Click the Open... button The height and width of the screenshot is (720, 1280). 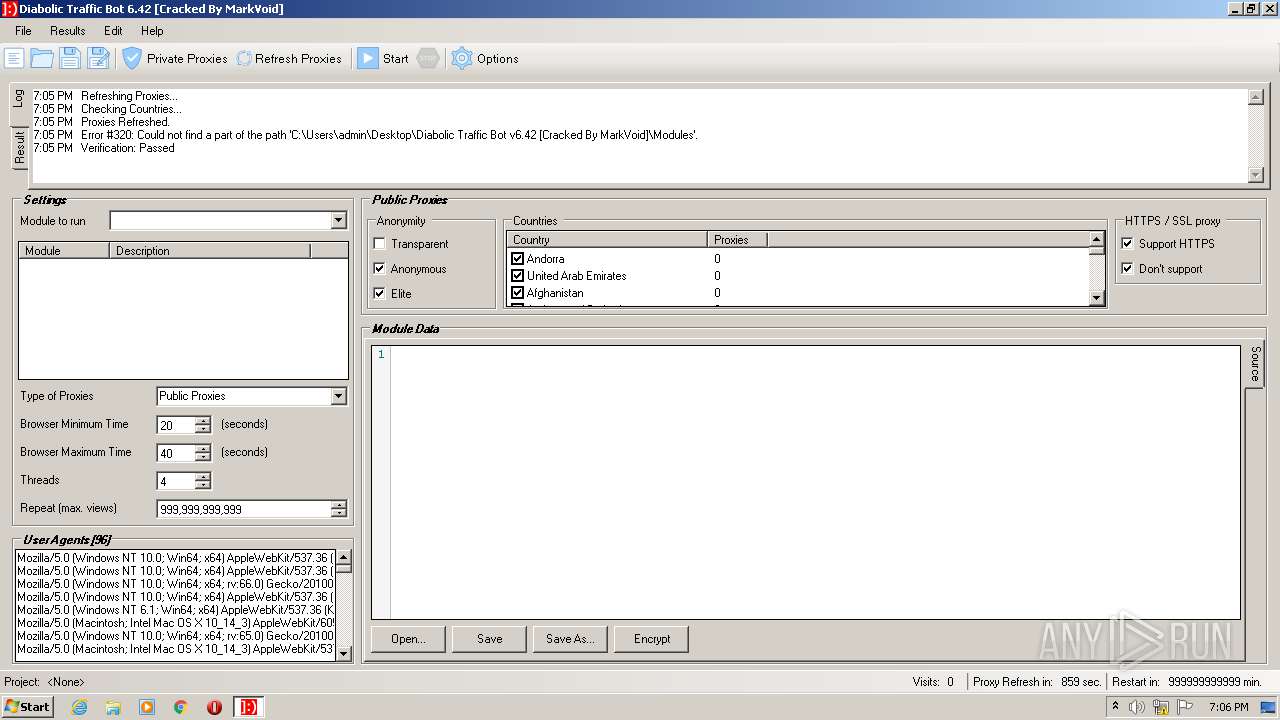tap(408, 639)
